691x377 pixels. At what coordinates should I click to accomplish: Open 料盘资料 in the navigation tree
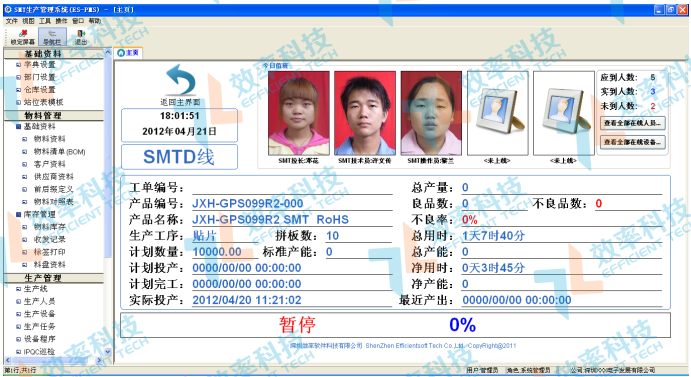tap(49, 265)
